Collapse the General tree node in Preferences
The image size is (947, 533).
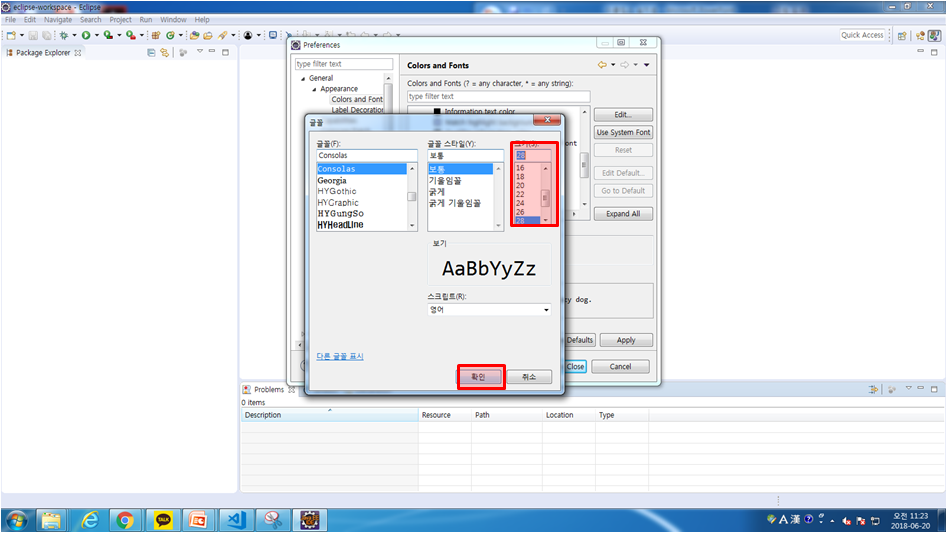(303, 78)
